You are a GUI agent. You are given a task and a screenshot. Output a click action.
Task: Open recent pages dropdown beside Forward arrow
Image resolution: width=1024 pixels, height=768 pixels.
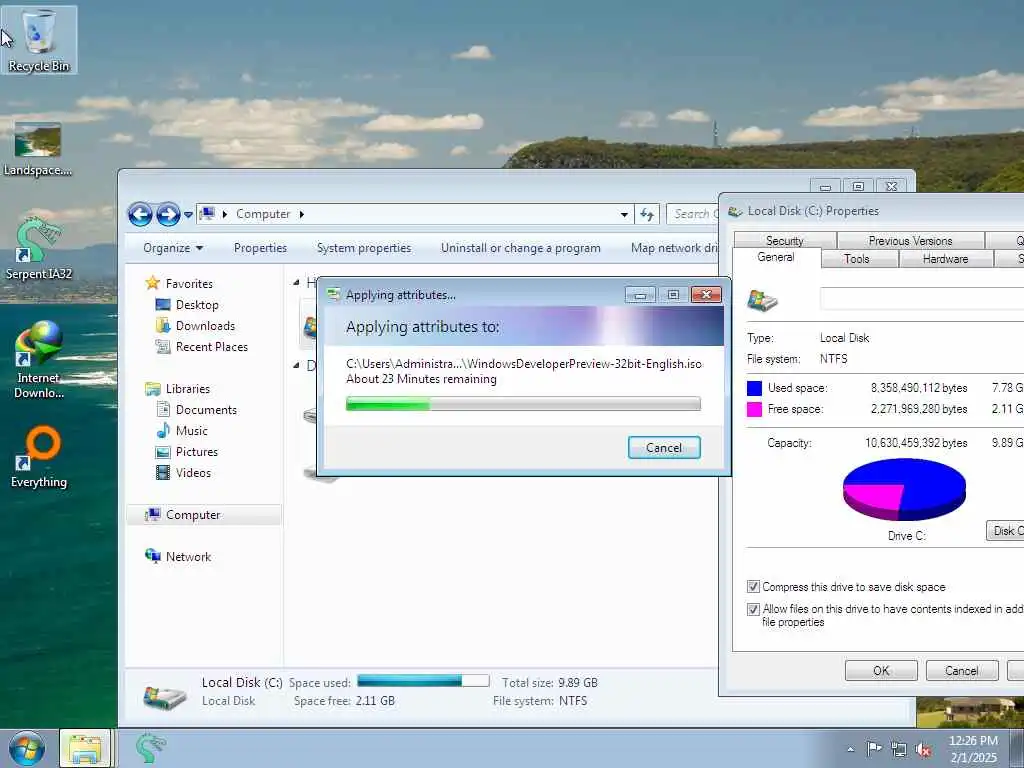point(188,214)
